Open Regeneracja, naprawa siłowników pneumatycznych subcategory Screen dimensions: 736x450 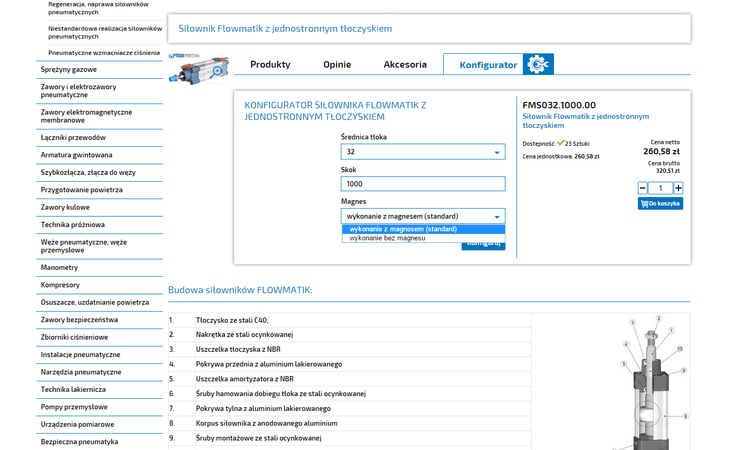point(98,8)
